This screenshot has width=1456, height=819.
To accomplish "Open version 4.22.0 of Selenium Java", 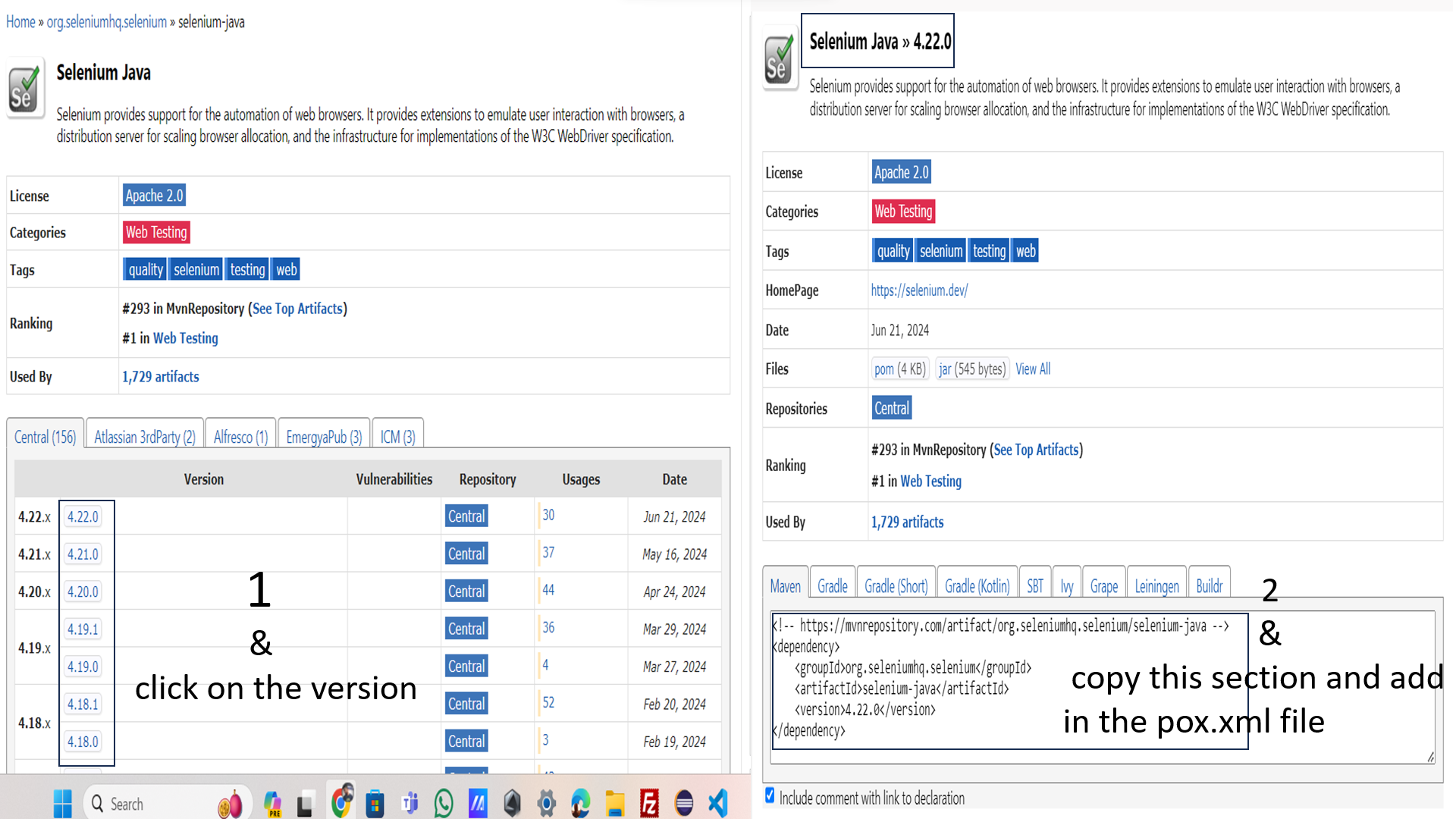I will [83, 516].
